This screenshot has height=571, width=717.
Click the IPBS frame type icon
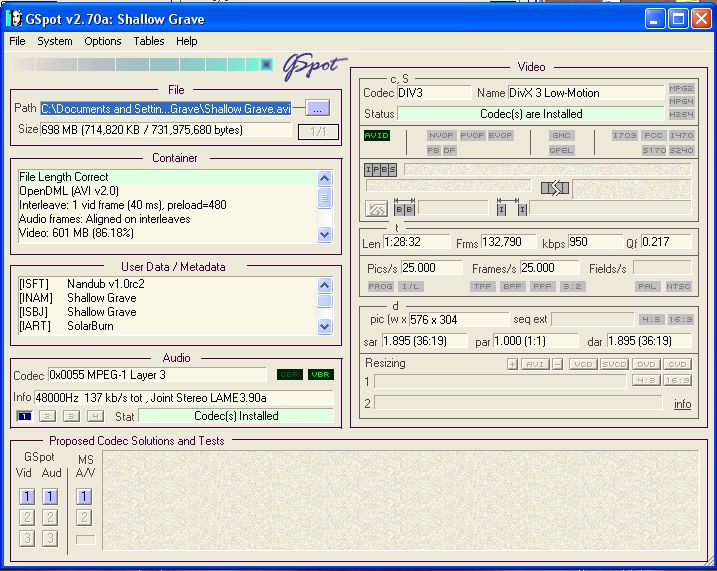tap(380, 170)
